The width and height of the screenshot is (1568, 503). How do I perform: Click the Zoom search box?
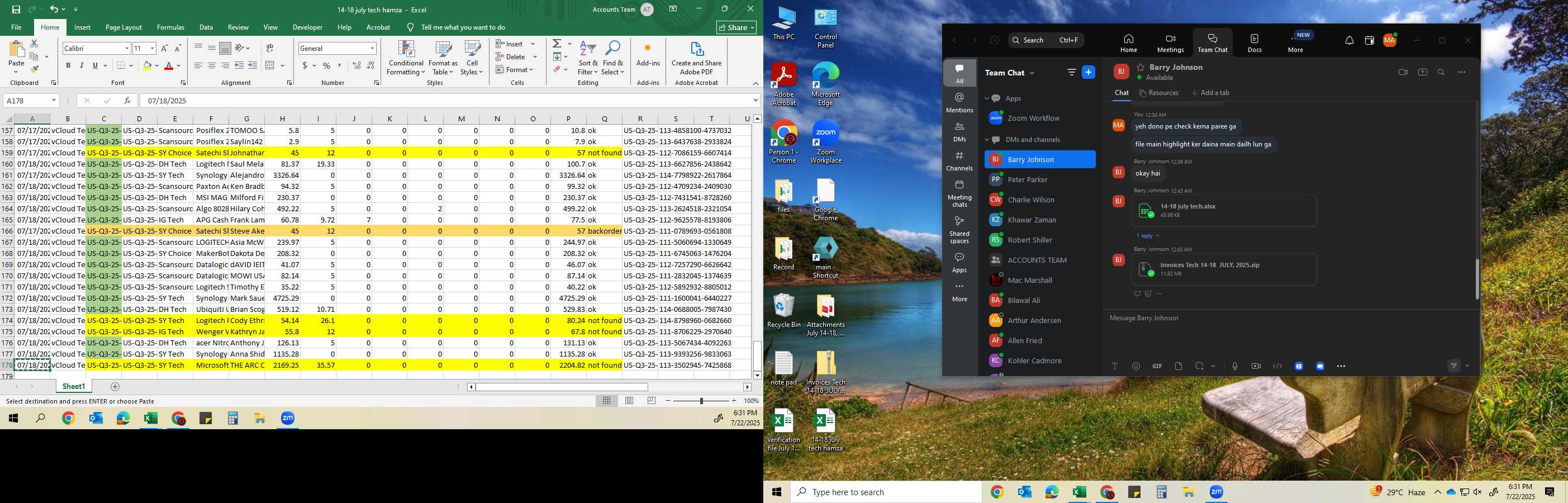pos(1045,40)
